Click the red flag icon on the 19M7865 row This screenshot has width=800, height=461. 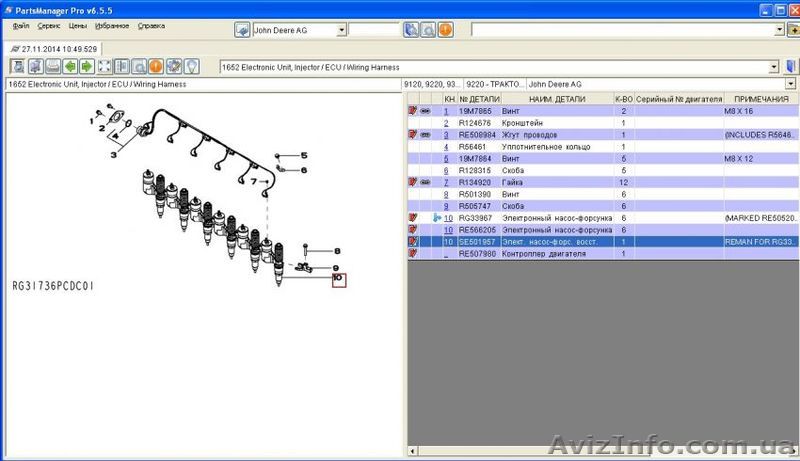click(x=412, y=111)
